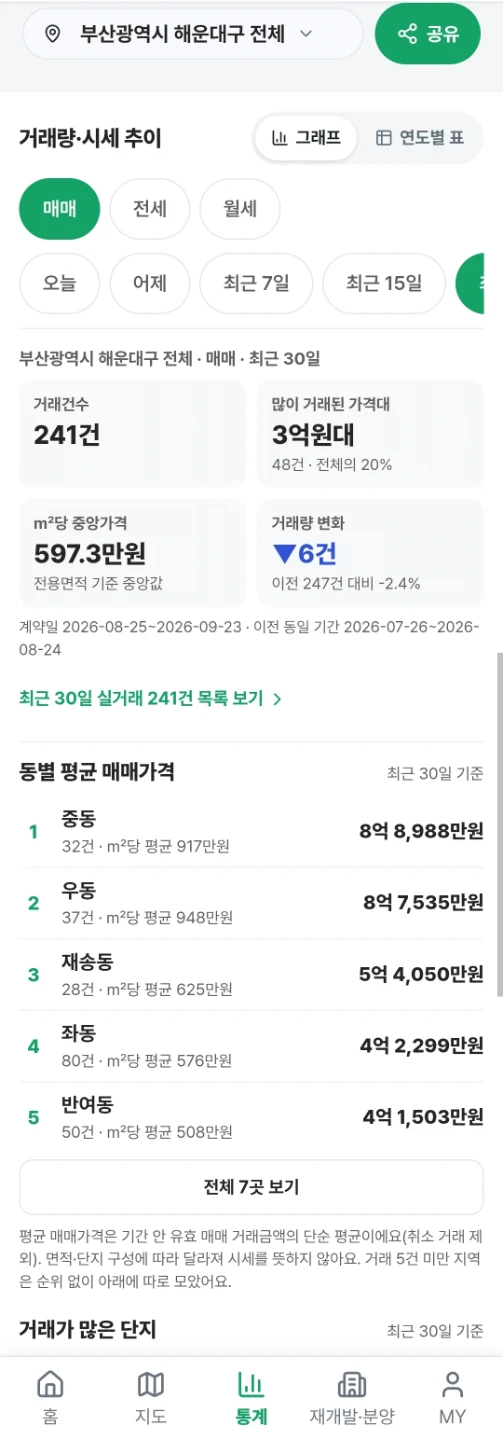This screenshot has width=503, height=1440.
Task: Expand the 부산광역시 해운대구 전체 region dropdown
Action: coord(192,34)
